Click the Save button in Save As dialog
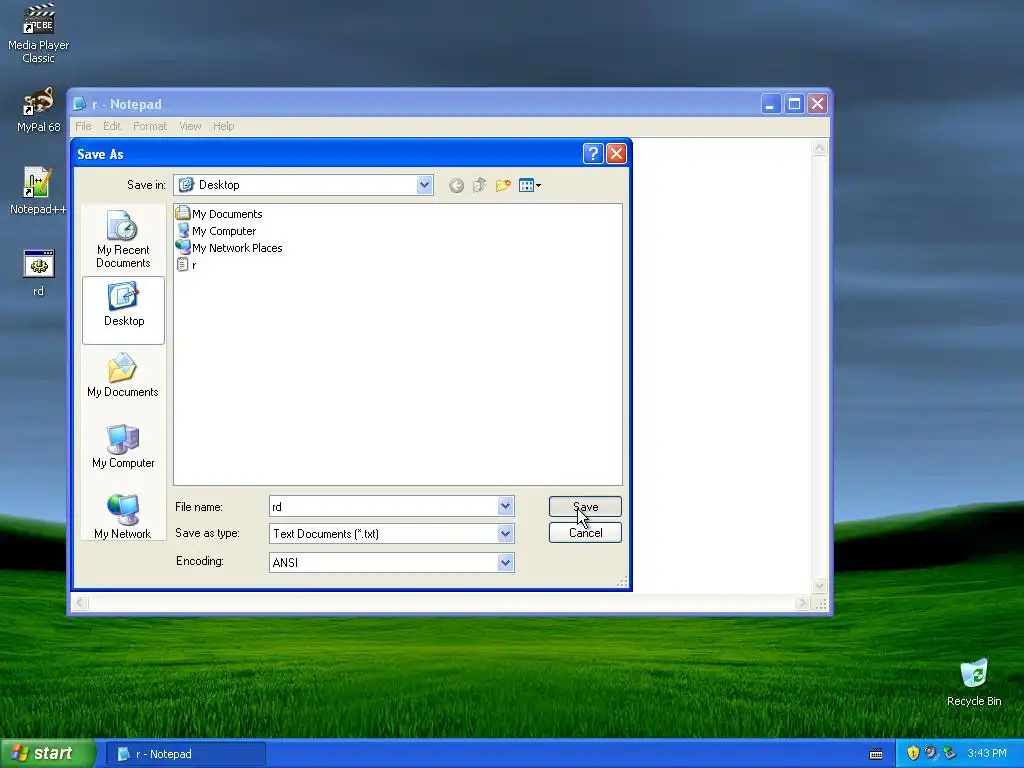 (x=585, y=507)
